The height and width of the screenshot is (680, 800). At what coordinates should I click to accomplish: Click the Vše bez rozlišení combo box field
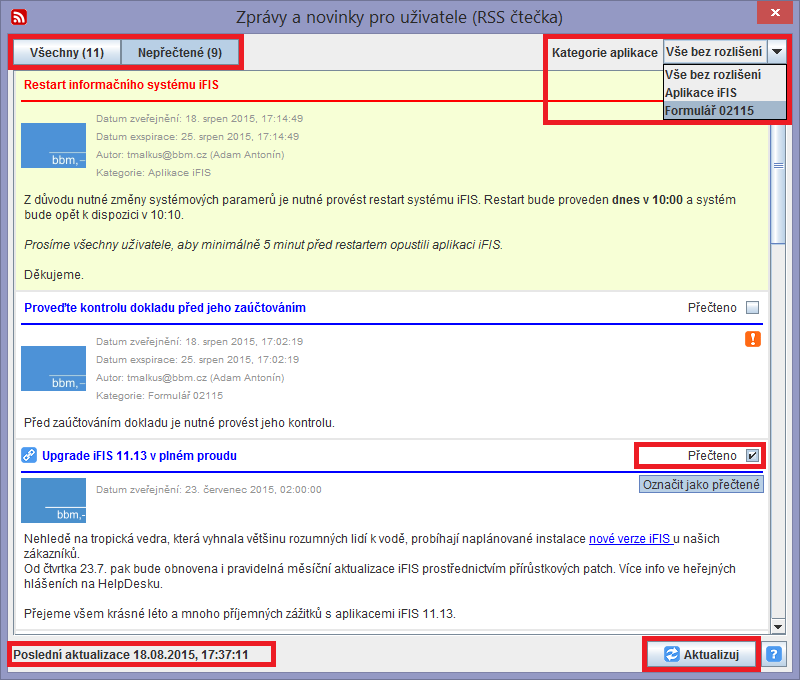[x=715, y=52]
